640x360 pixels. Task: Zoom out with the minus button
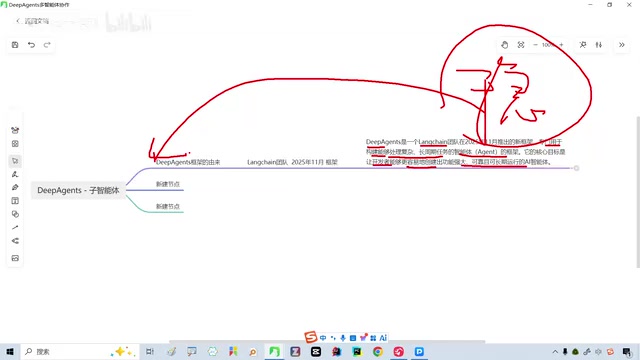click(535, 45)
